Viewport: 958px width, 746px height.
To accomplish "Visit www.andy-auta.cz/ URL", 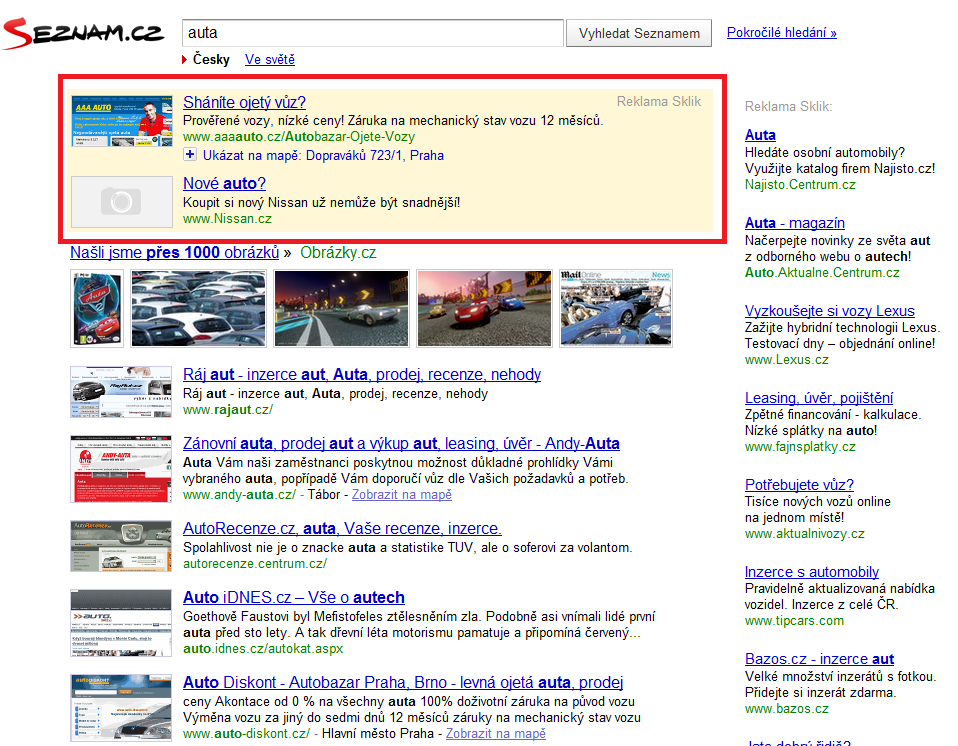I will pyautogui.click(x=240, y=495).
